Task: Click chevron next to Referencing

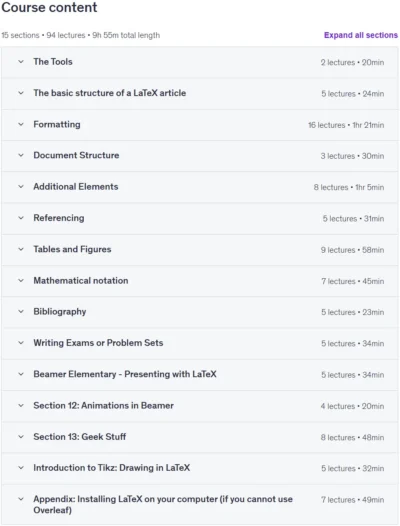Action: [x=21, y=218]
